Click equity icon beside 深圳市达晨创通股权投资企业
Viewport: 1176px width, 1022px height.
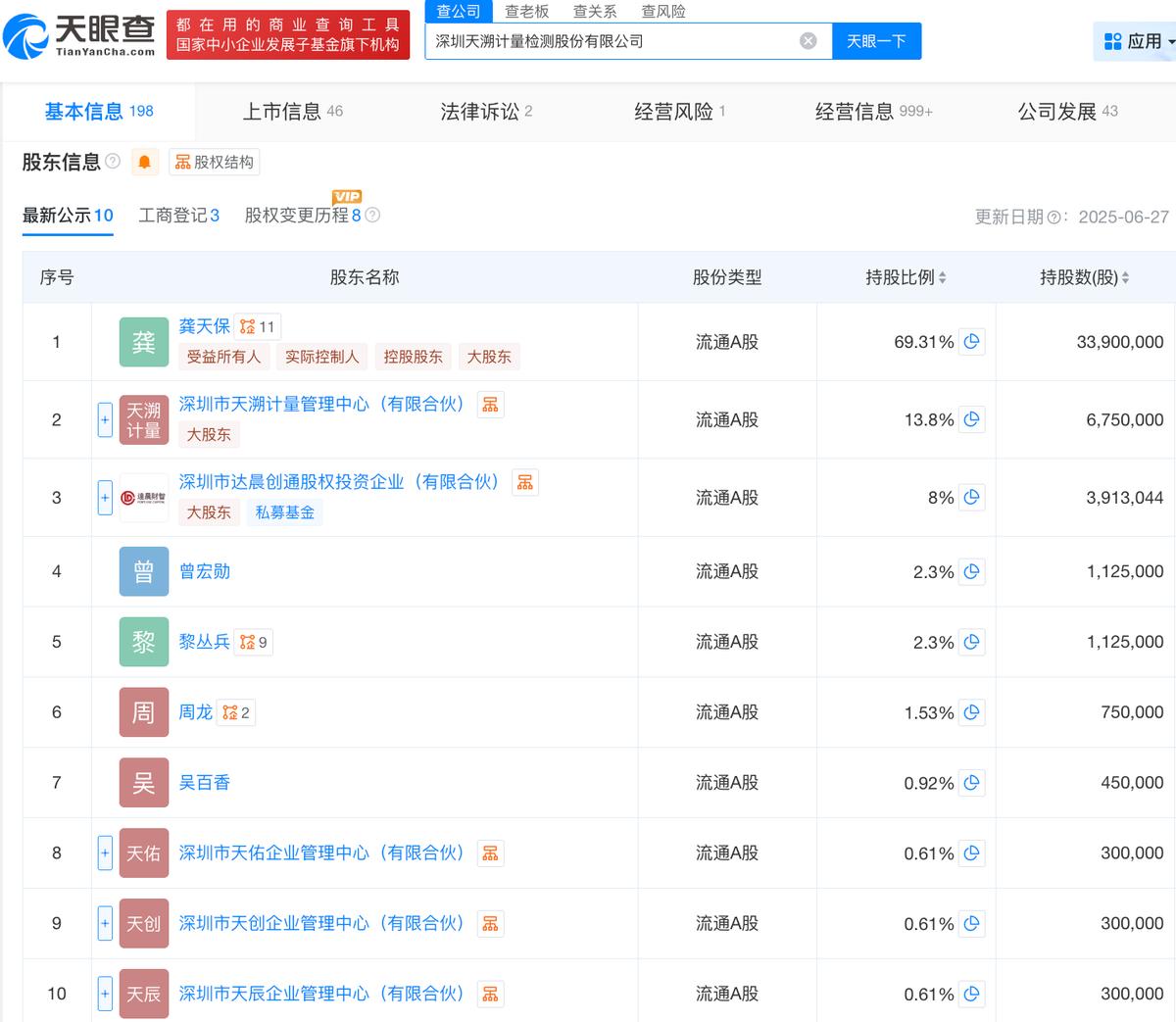click(525, 482)
